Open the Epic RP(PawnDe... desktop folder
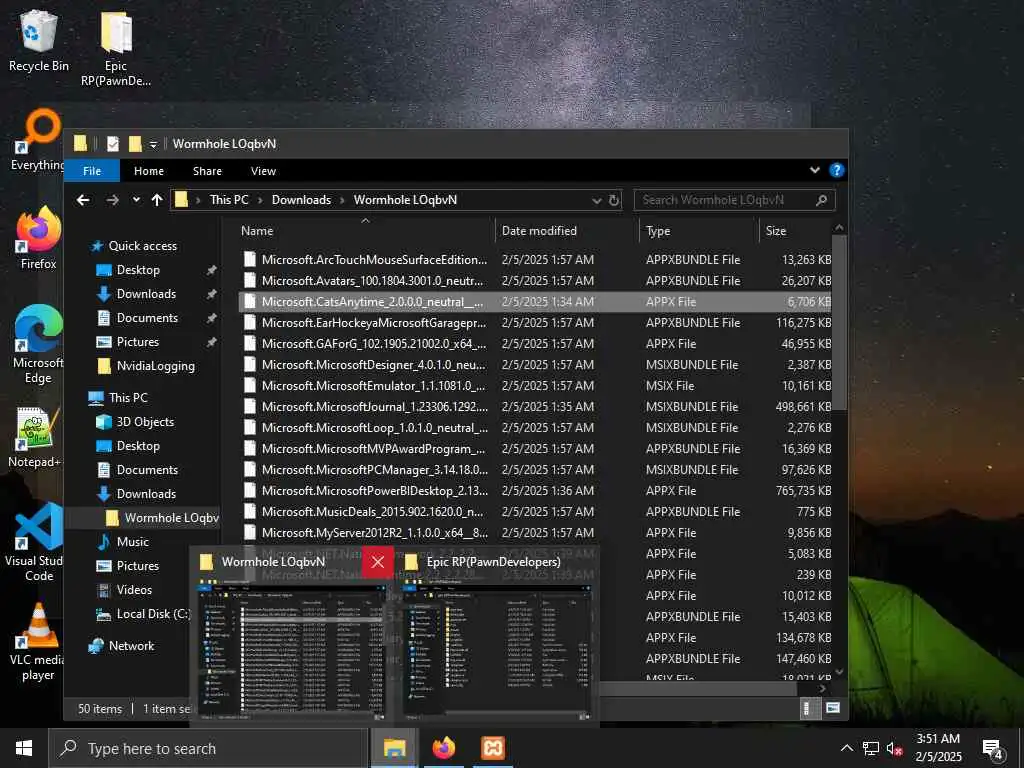This screenshot has width=1024, height=768. click(116, 48)
